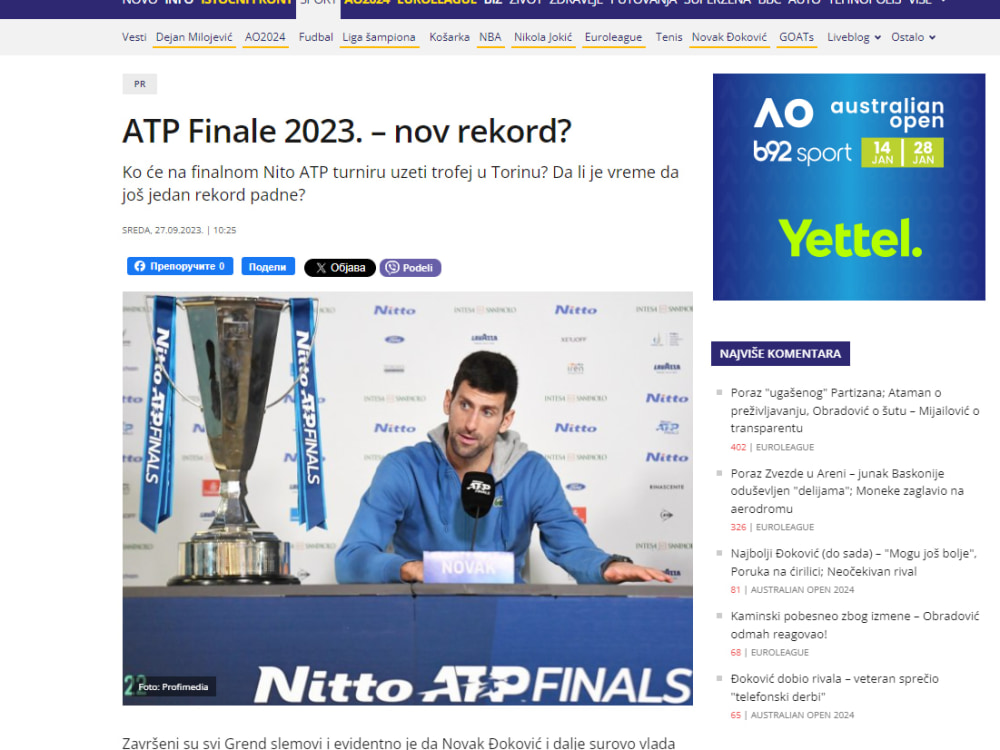Share article via Viber Podeli button
The width and height of the screenshot is (1000, 750).
410,268
